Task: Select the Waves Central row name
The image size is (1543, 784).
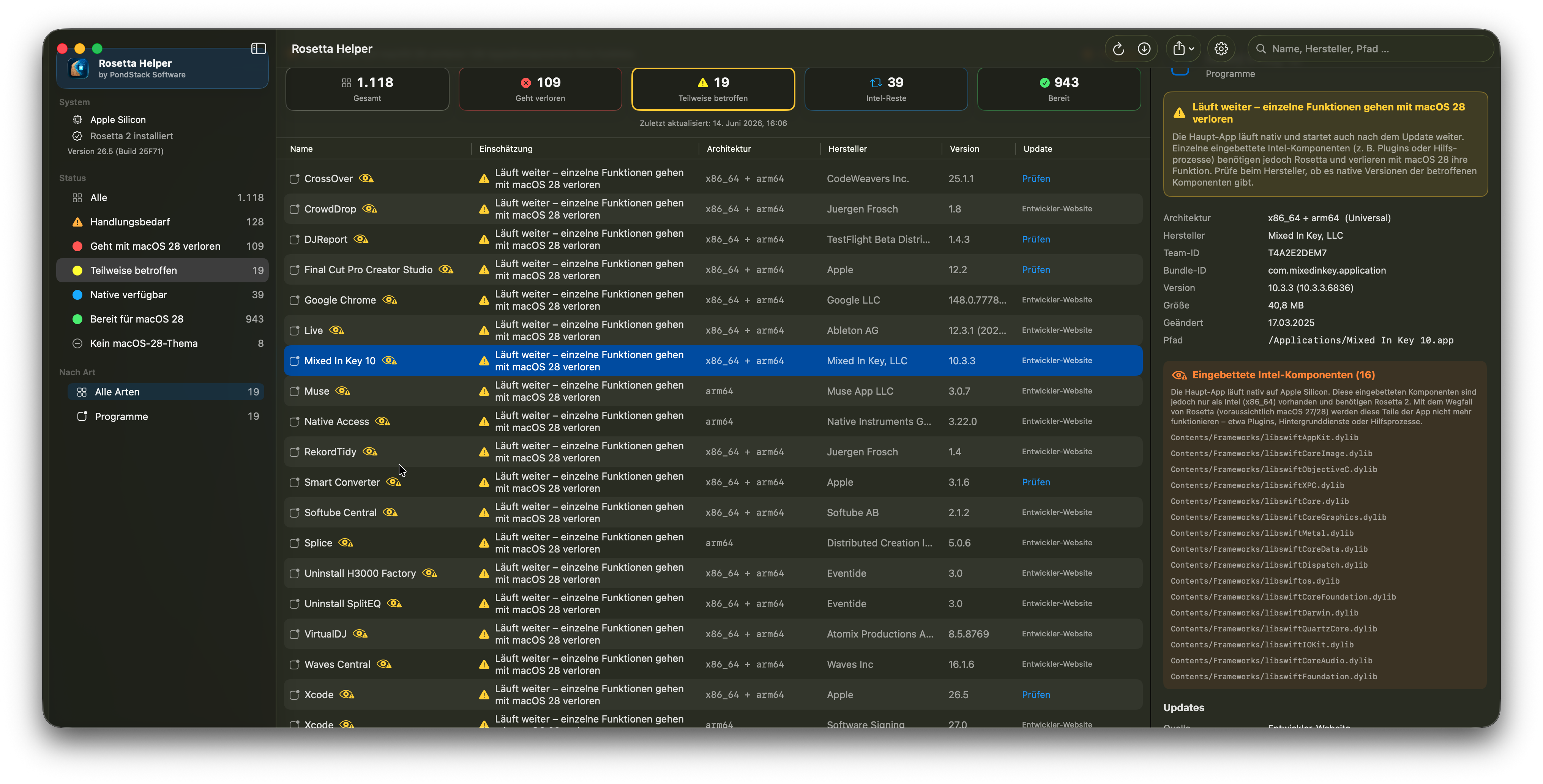Action: tap(337, 664)
